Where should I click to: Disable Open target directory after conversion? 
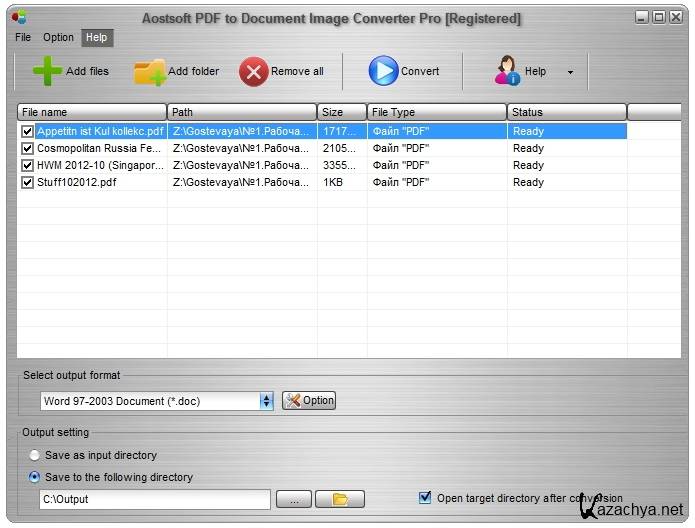[x=426, y=497]
